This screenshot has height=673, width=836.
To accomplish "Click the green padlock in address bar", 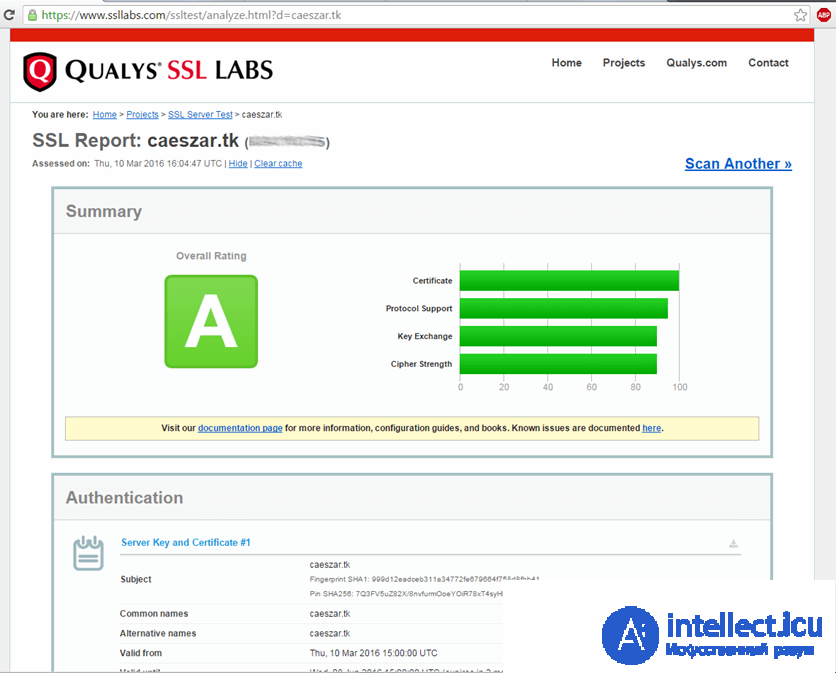I will (33, 15).
